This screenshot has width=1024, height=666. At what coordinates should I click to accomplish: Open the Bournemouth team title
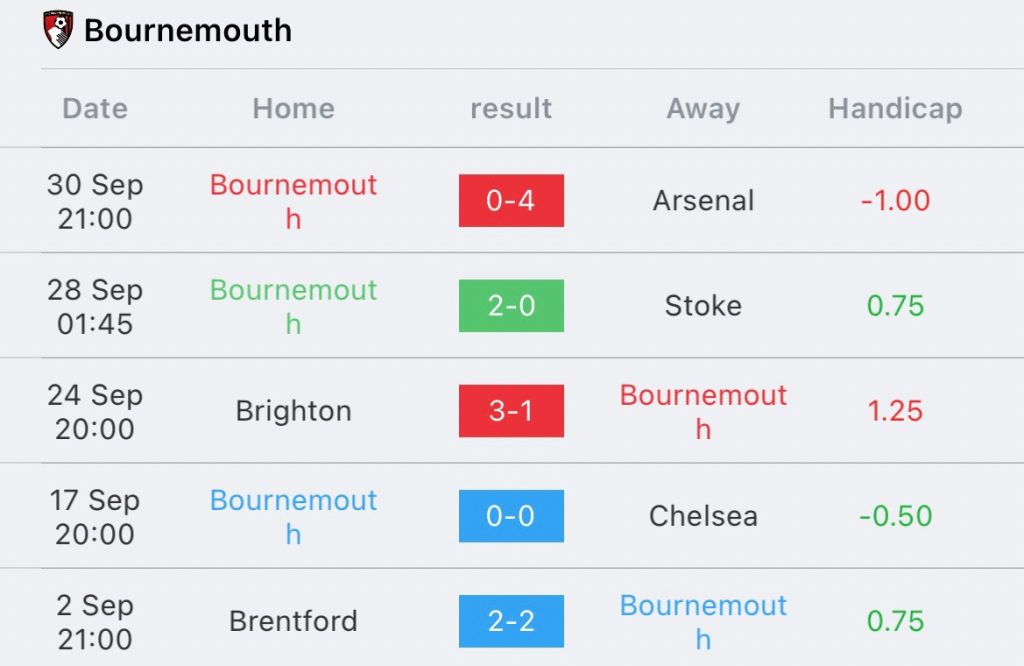coord(188,31)
